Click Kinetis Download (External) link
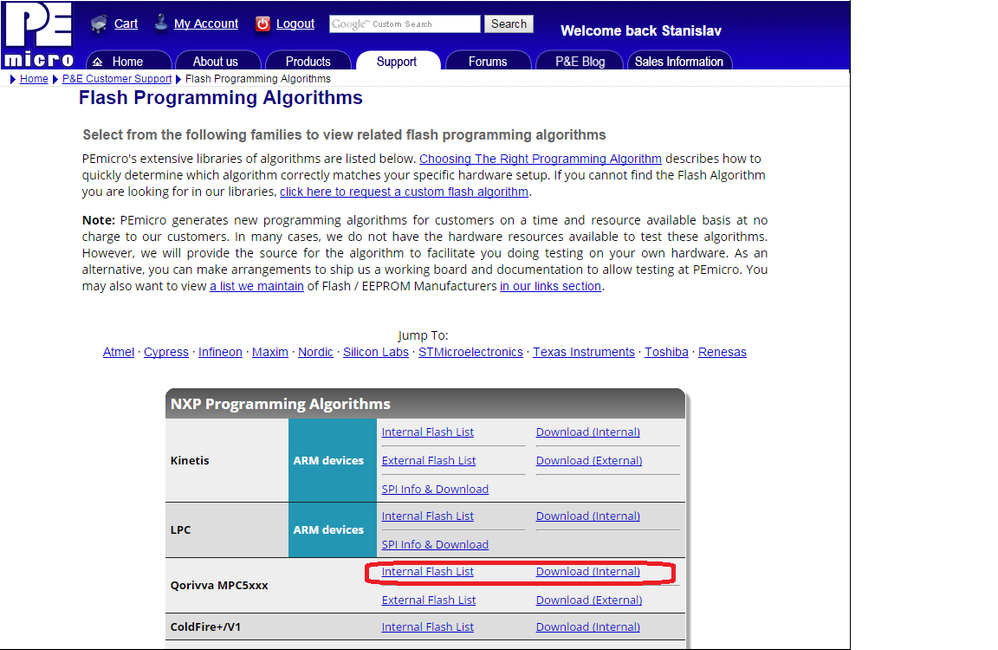This screenshot has width=998, height=650. pos(589,460)
